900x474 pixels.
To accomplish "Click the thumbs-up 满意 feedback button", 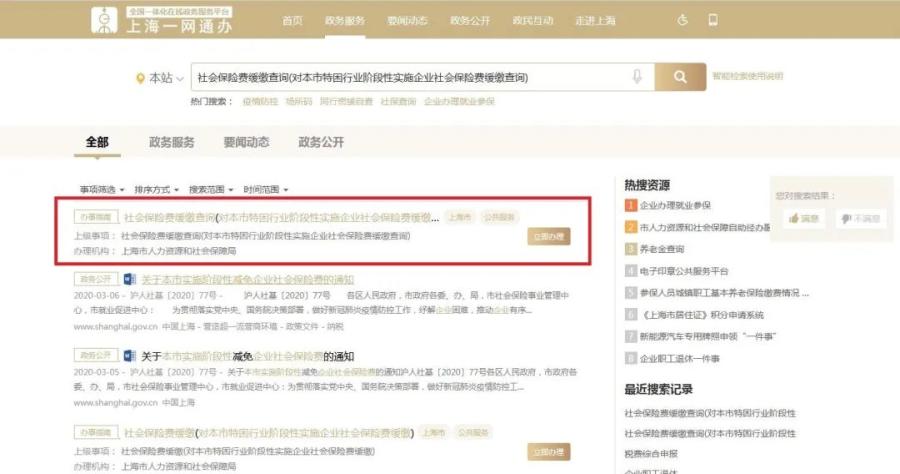I will click(804, 218).
